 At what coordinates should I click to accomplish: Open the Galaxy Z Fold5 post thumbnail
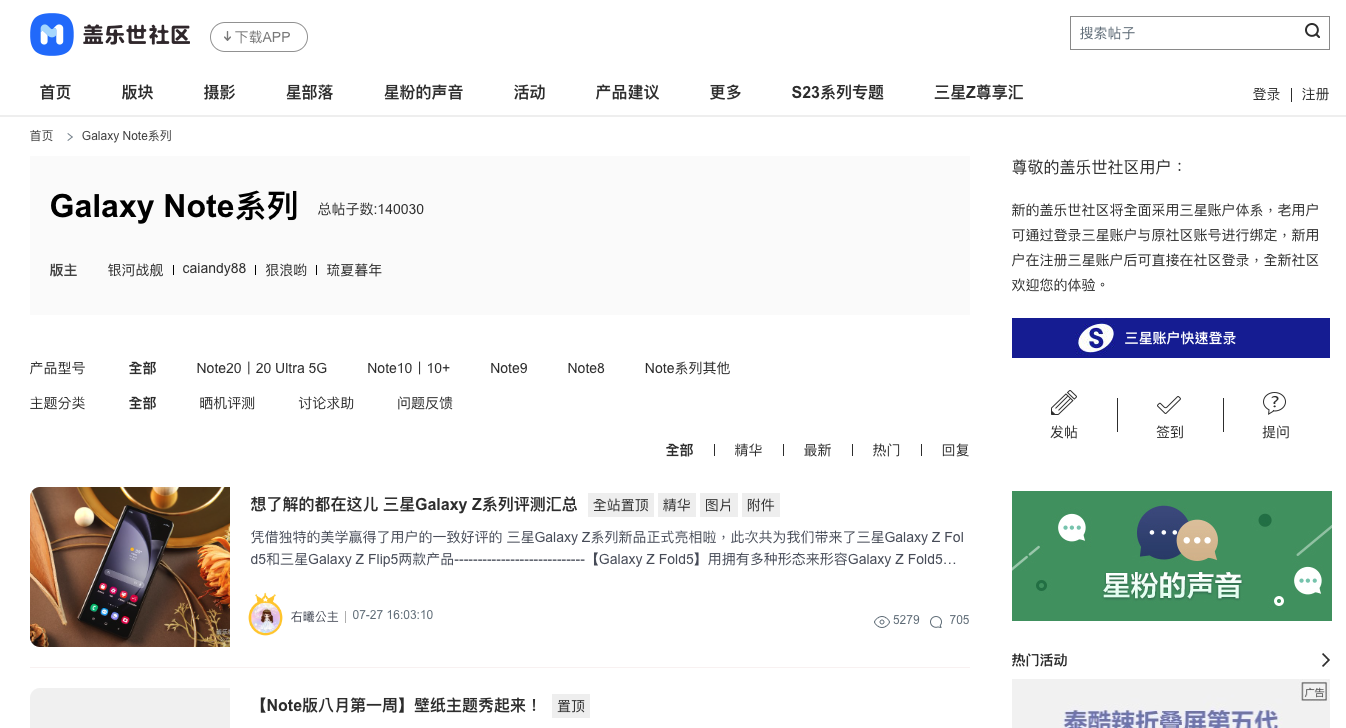point(130,567)
